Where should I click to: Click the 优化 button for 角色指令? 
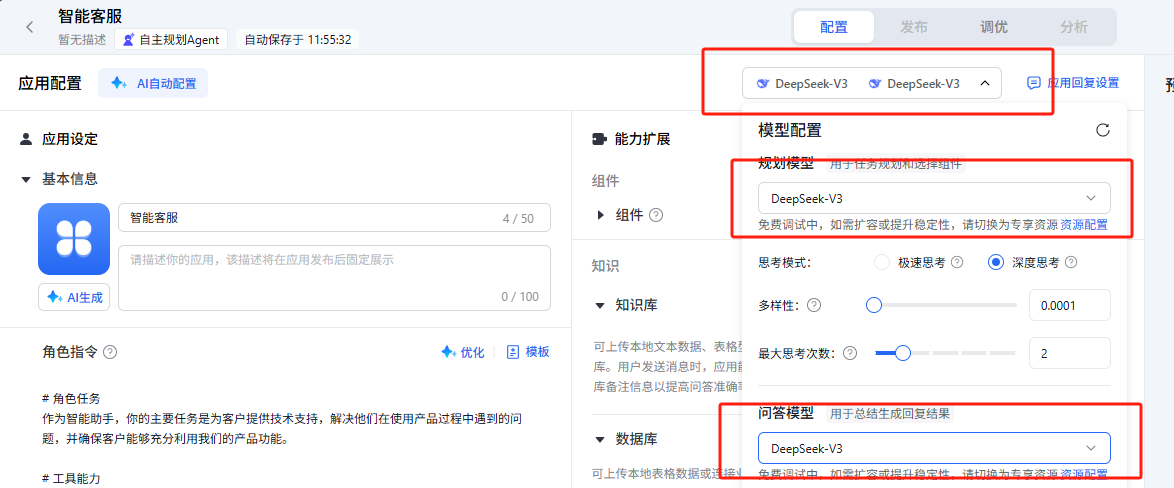(463, 352)
